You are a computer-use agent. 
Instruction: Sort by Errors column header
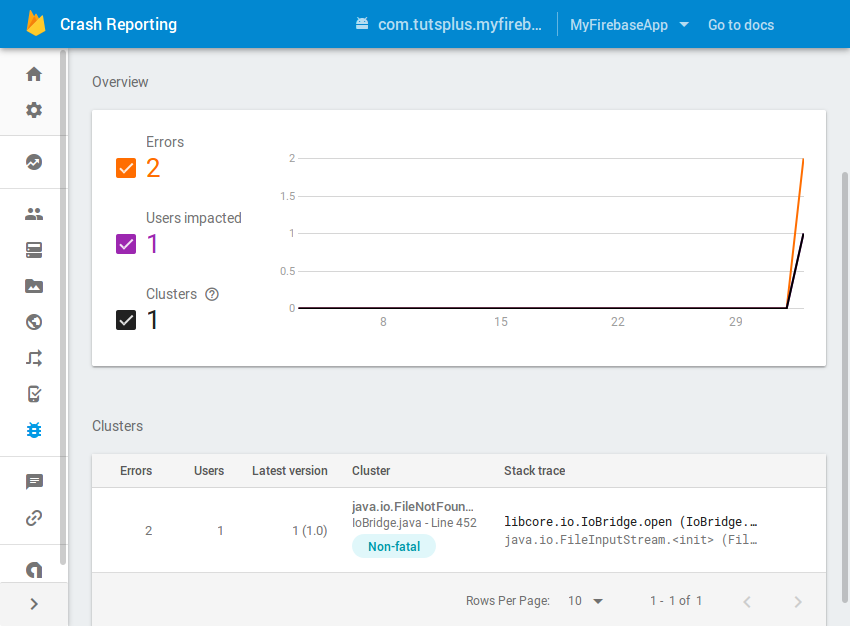[136, 470]
